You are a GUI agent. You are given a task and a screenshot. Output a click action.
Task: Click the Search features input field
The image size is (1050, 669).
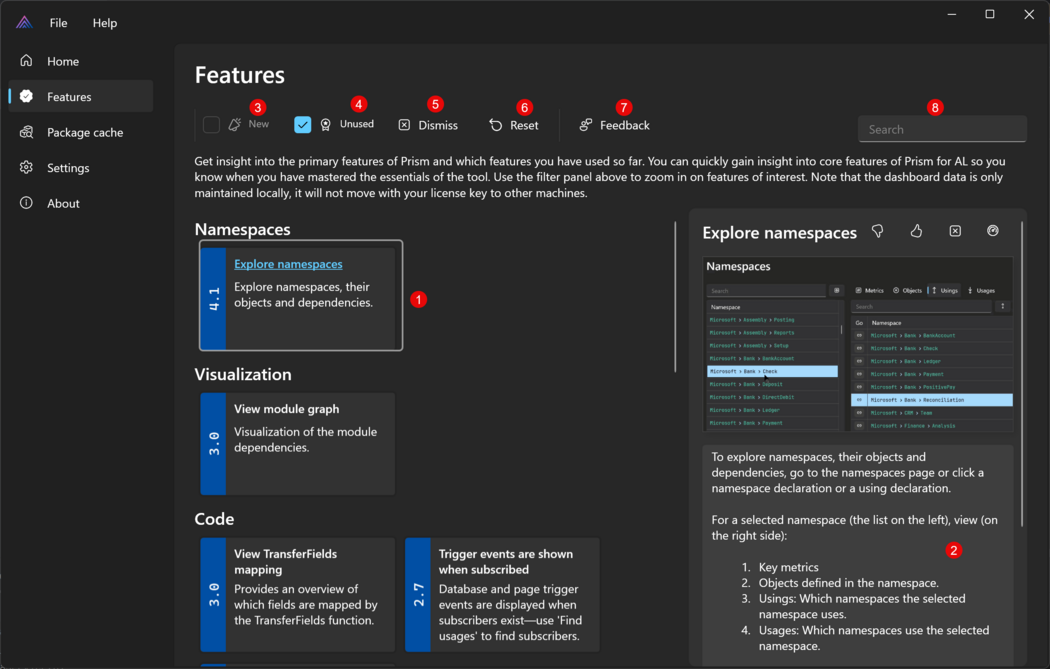pyautogui.click(x=941, y=130)
